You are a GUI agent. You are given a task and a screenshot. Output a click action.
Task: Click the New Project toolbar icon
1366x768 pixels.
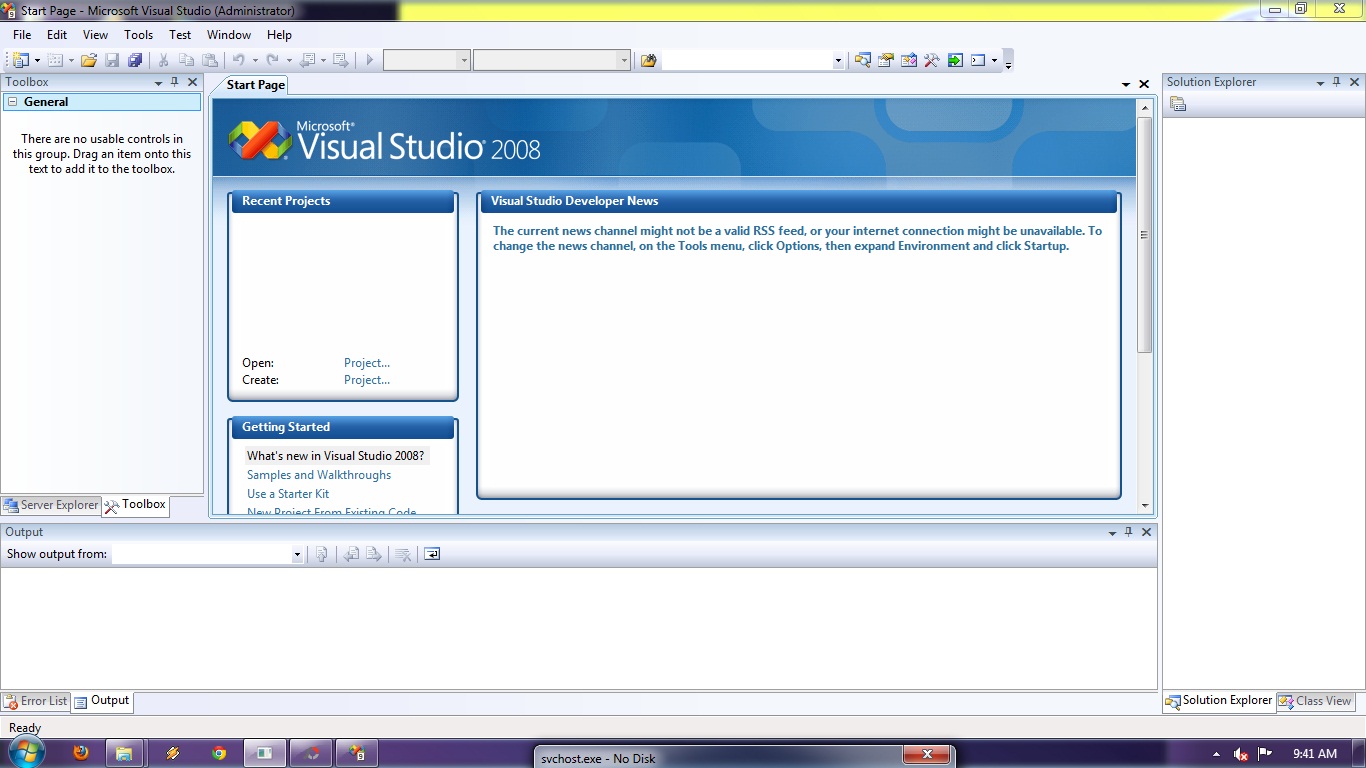coord(19,60)
